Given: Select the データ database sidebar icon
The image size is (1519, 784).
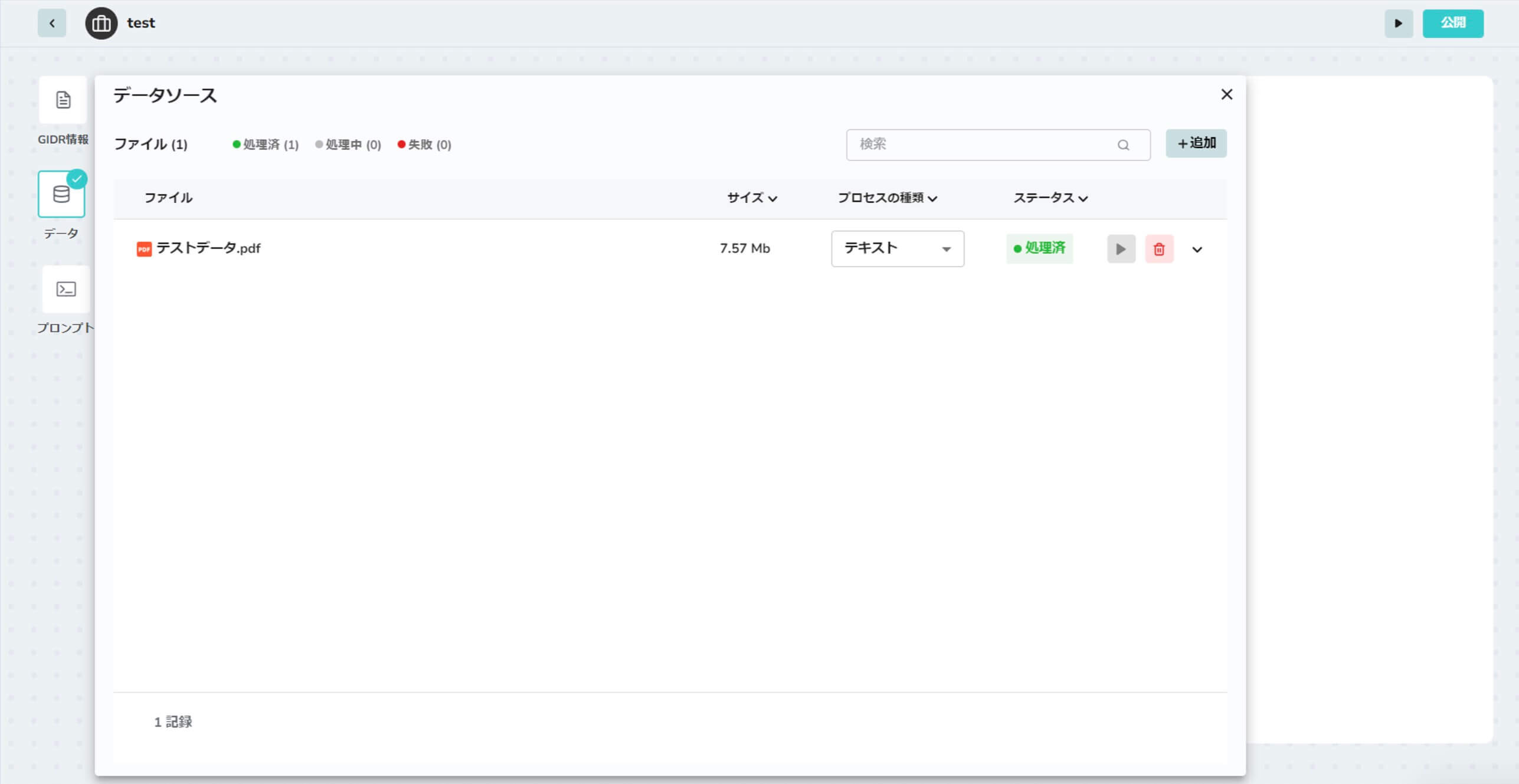Looking at the screenshot, I should 61,194.
